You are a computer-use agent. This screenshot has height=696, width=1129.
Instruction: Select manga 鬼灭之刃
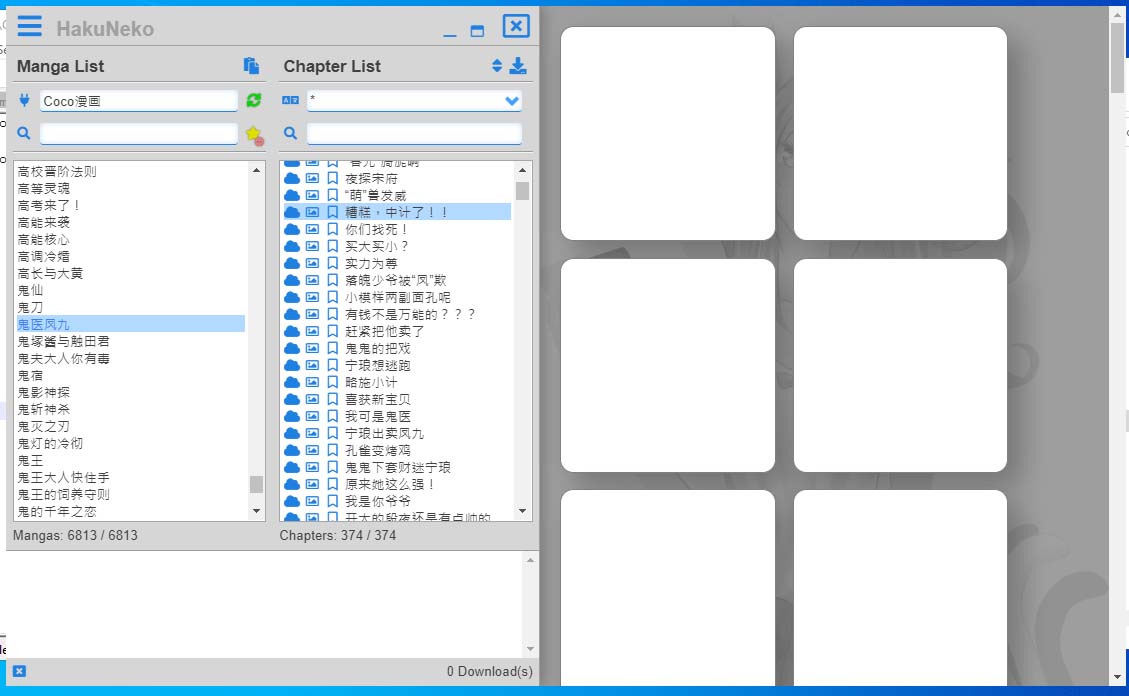[x=44, y=426]
